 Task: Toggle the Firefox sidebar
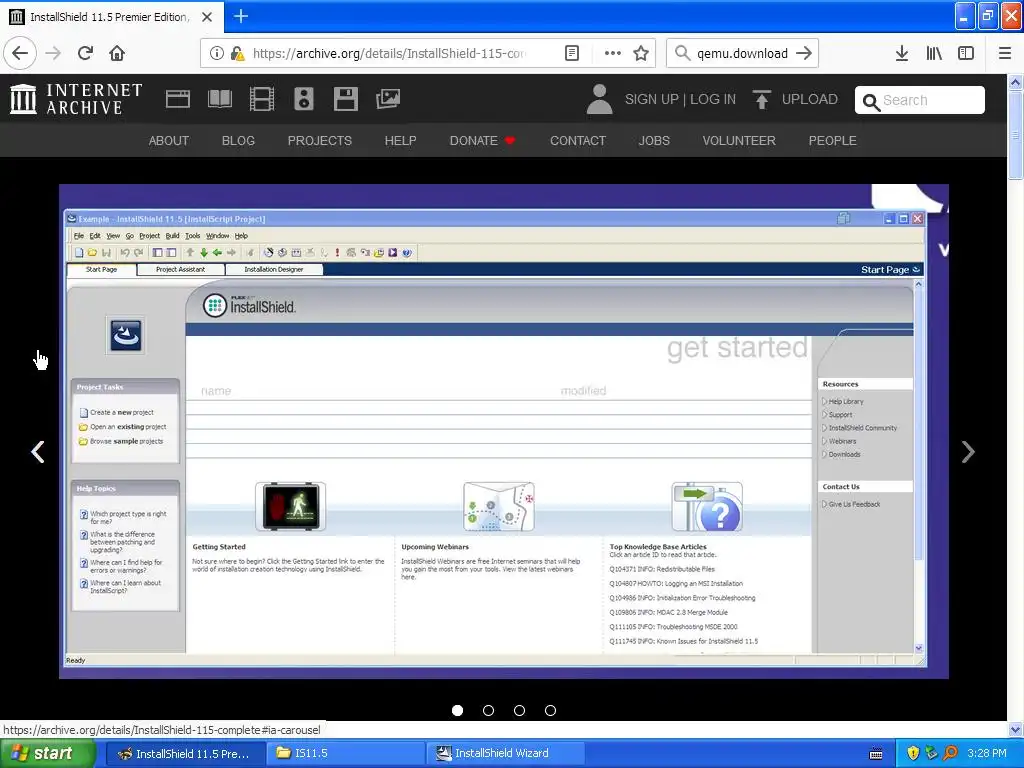(x=966, y=53)
